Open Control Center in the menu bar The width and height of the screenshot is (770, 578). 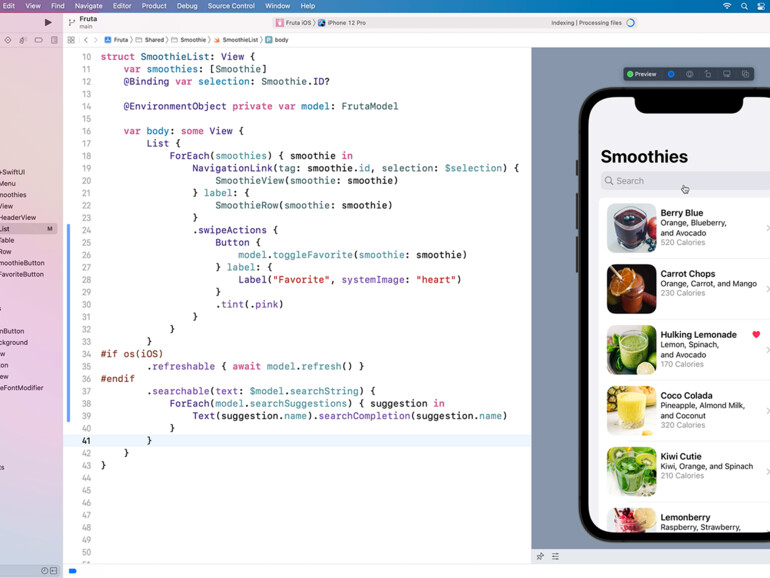pos(761,6)
